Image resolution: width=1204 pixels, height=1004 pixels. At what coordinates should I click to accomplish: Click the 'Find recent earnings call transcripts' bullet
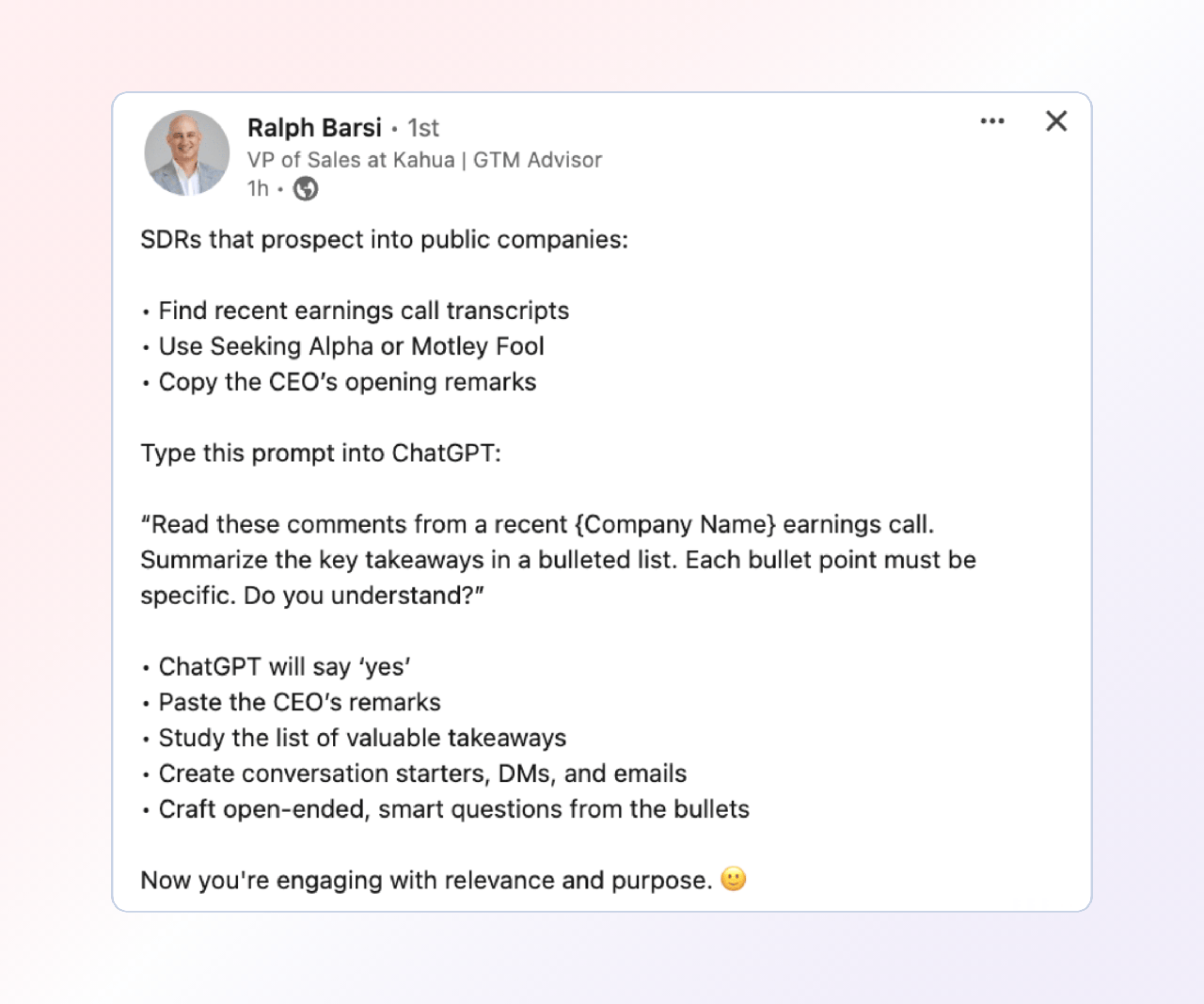363,311
